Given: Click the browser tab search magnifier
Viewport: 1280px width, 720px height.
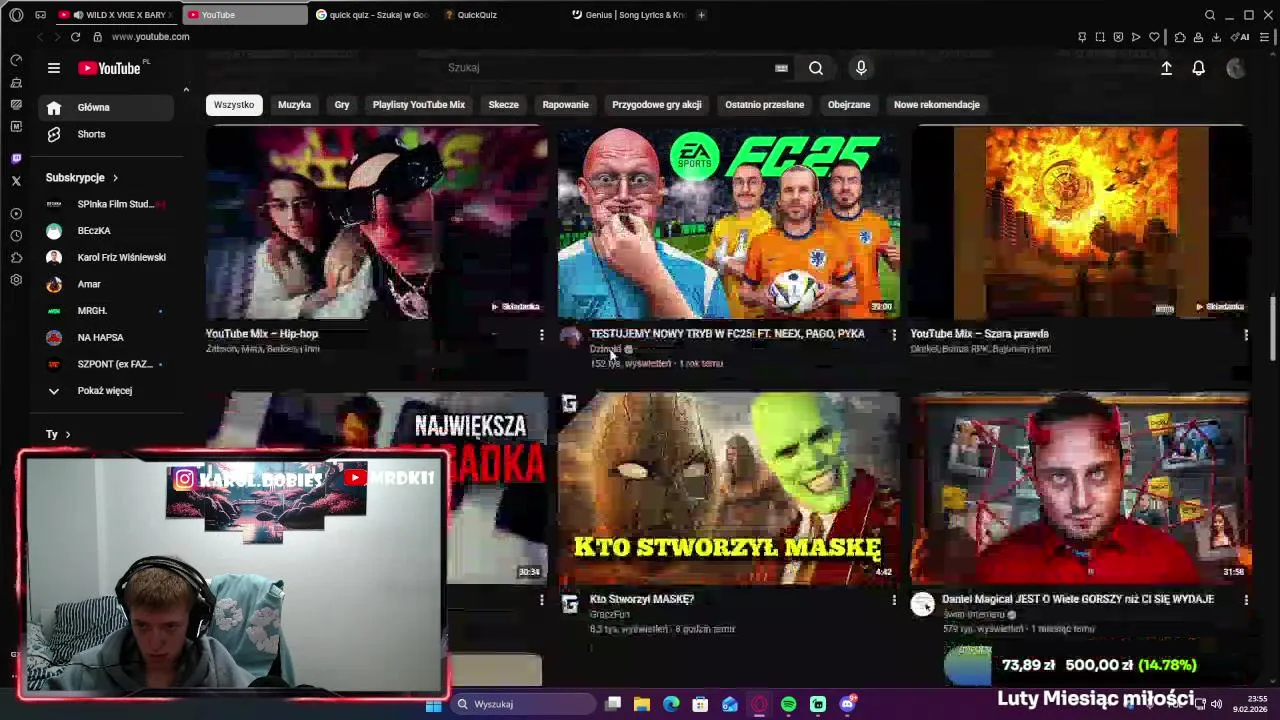Looking at the screenshot, I should click(x=1210, y=15).
